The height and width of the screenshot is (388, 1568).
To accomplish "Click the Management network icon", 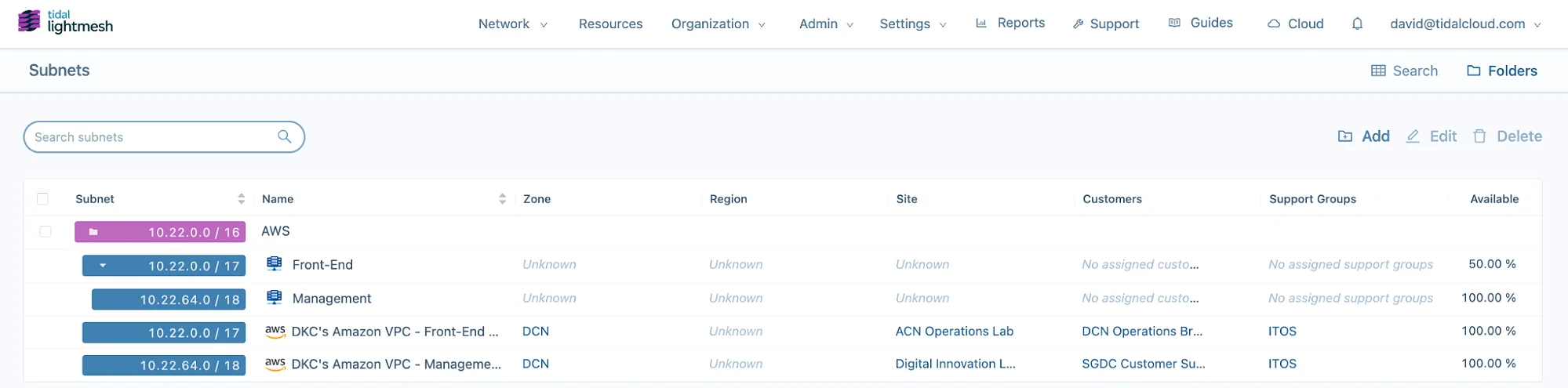I will [x=275, y=298].
